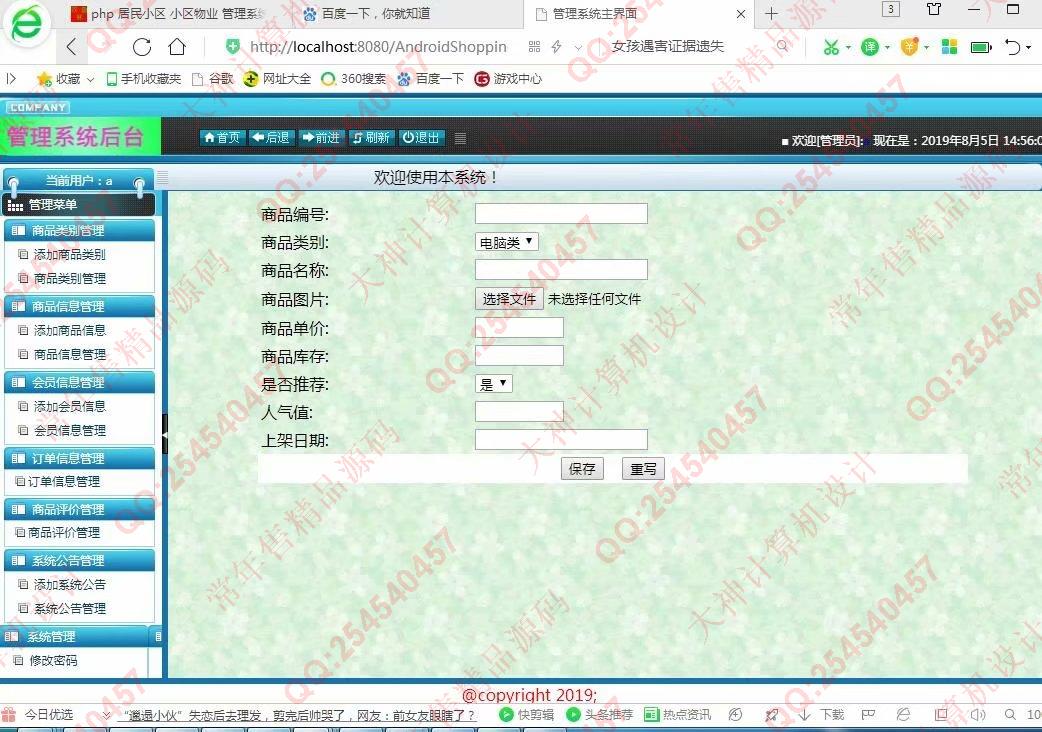Viewport: 1042px width, 732px height.
Task: Open the QR code grid icon
Action: (x=534, y=46)
